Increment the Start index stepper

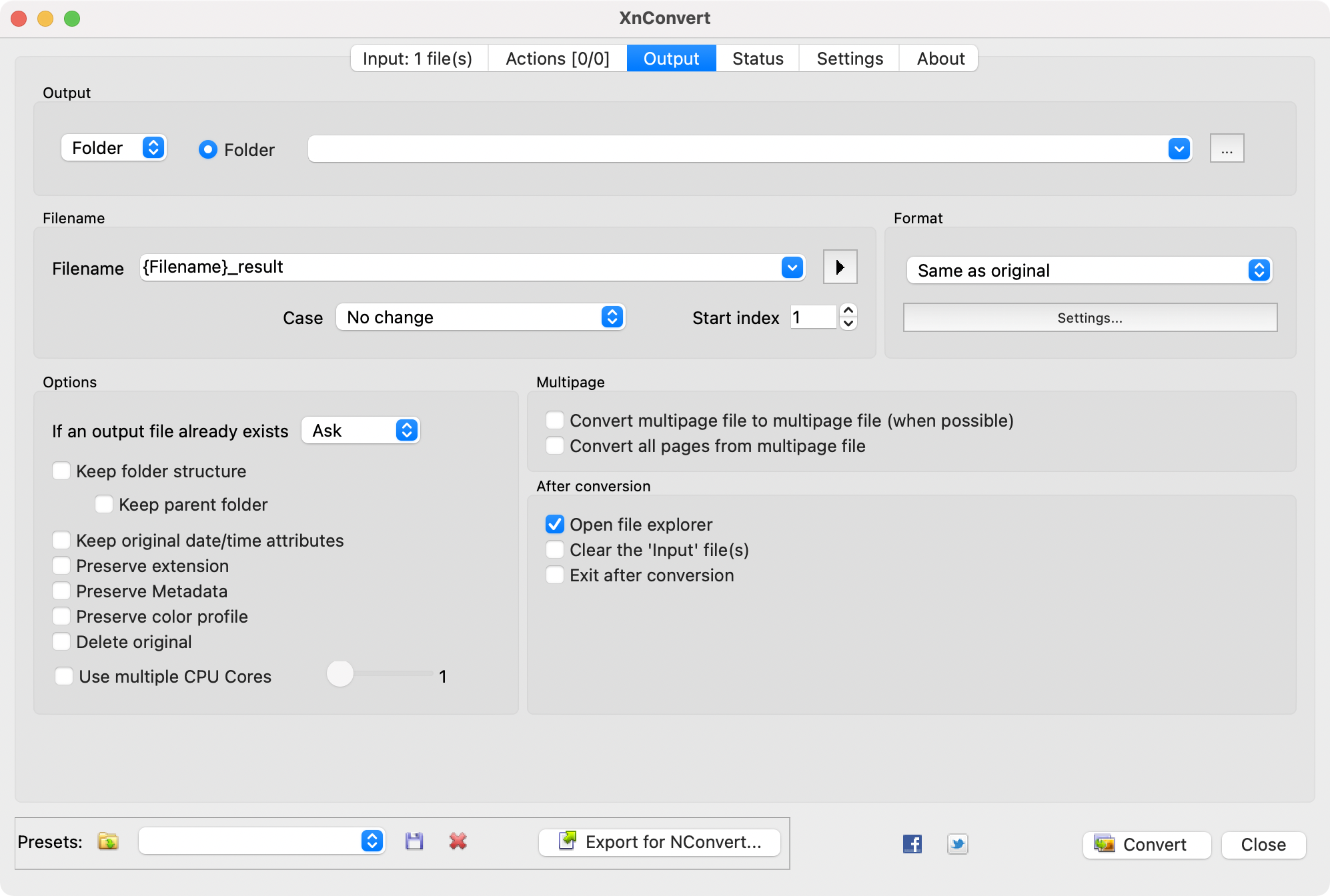point(848,311)
